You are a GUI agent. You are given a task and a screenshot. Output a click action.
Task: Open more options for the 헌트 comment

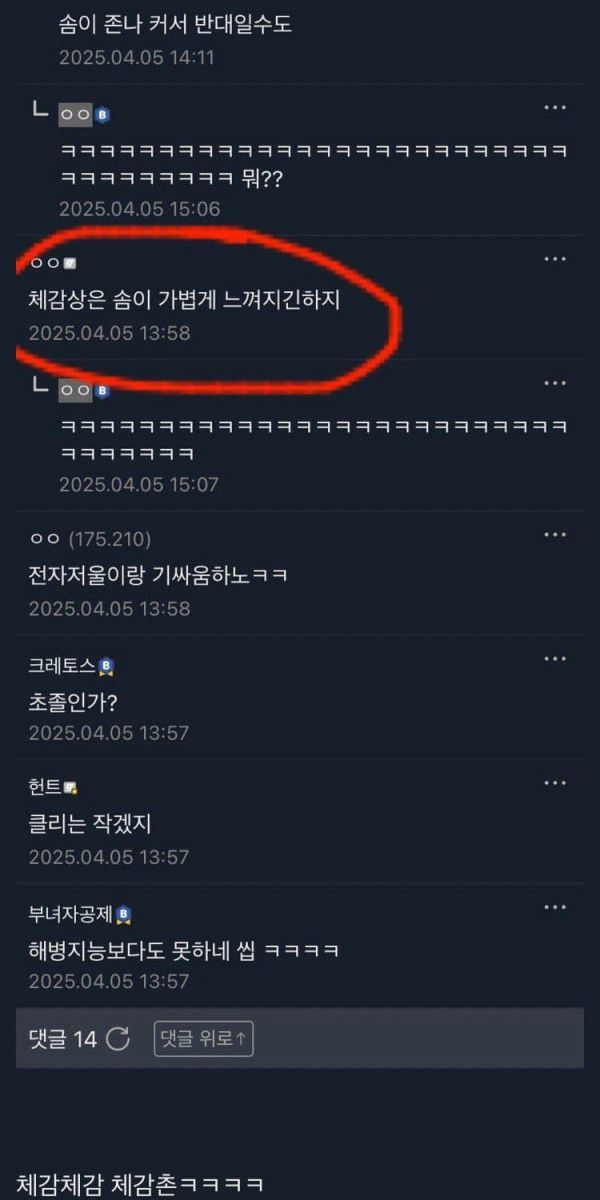555,783
